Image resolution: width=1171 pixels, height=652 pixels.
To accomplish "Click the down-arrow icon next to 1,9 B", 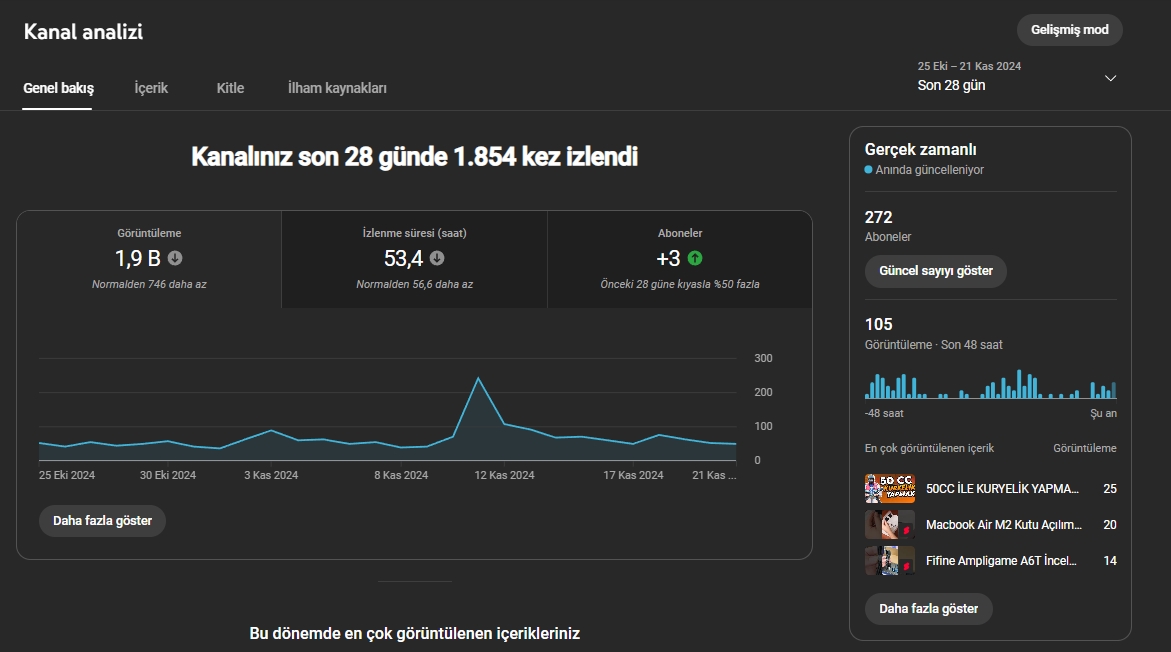I will 175,258.
